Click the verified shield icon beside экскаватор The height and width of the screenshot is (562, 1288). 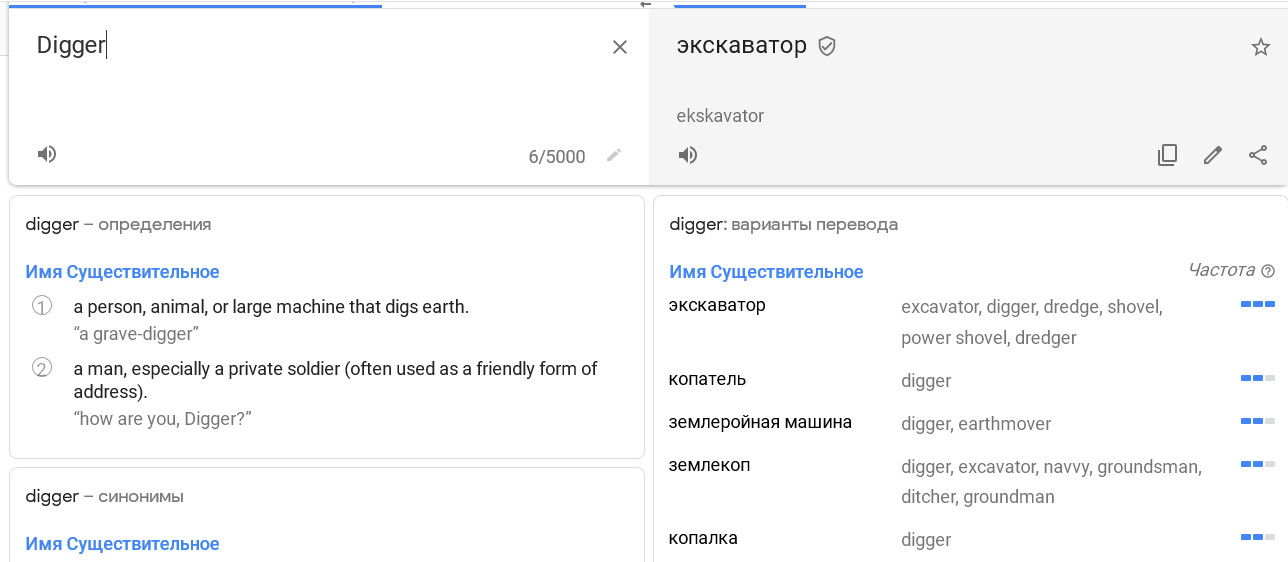[827, 46]
